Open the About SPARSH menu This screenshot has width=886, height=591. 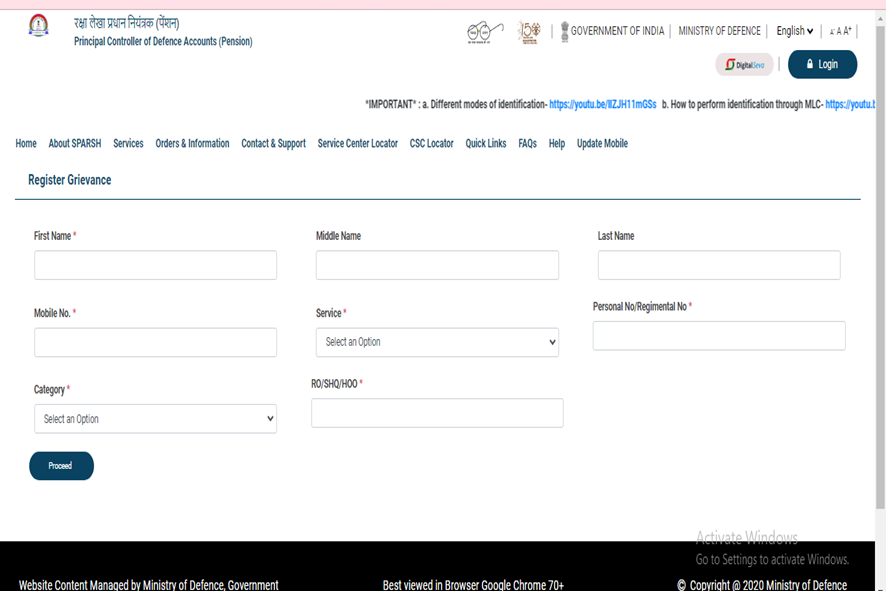pos(75,144)
